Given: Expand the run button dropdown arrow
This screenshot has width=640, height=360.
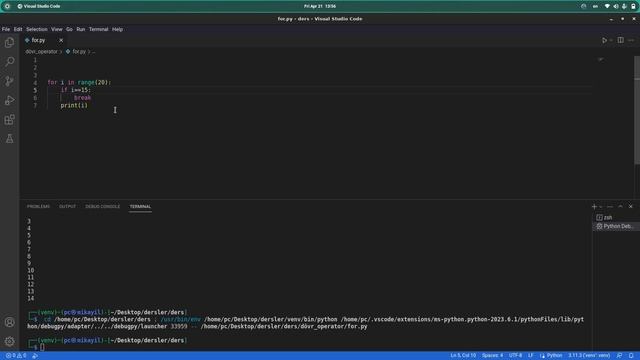Looking at the screenshot, I should click(x=611, y=40).
